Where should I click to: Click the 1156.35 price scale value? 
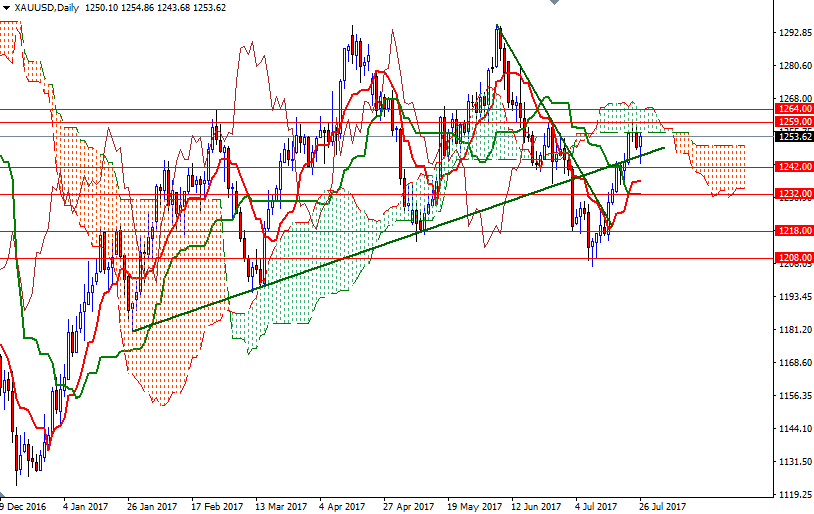tap(795, 396)
